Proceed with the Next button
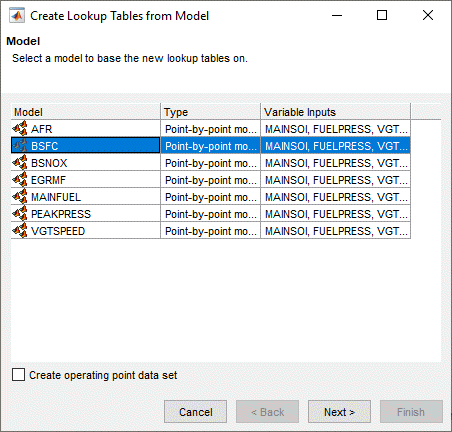 pos(339,412)
